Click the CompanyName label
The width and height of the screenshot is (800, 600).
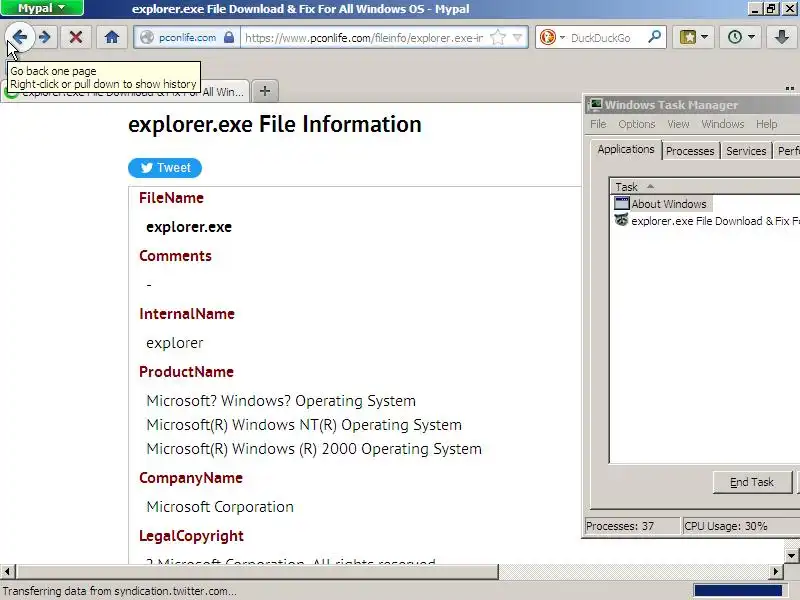(x=191, y=478)
